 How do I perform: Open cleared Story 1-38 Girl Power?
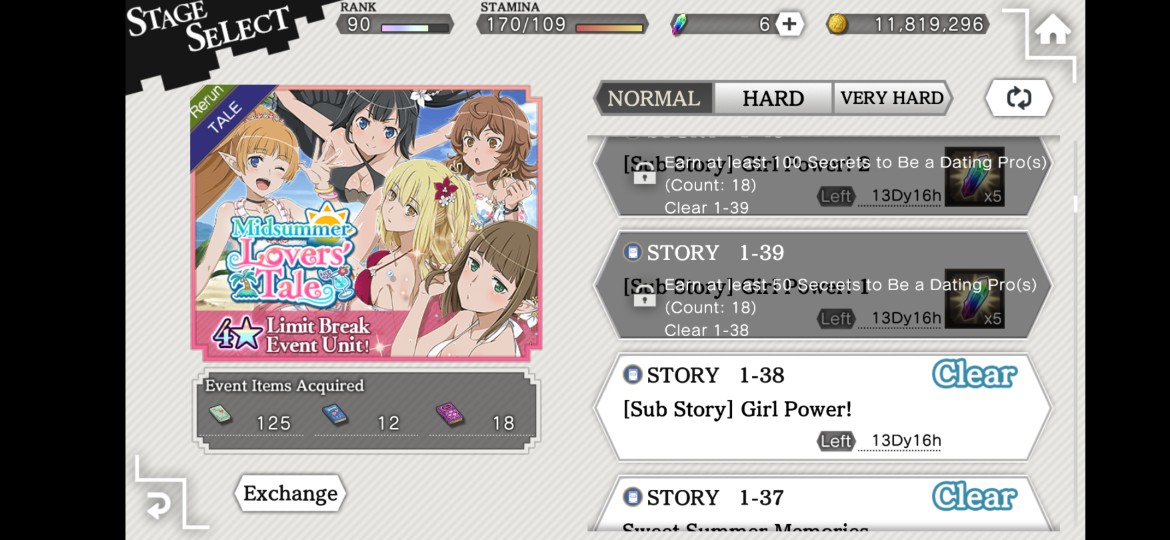click(823, 408)
